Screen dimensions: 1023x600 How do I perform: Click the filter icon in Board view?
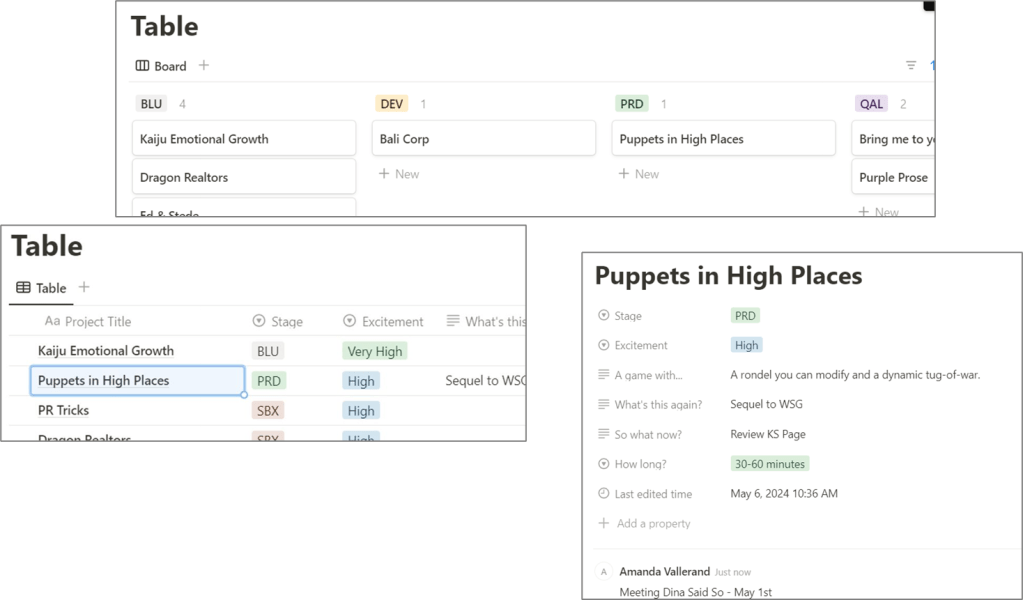pos(911,66)
